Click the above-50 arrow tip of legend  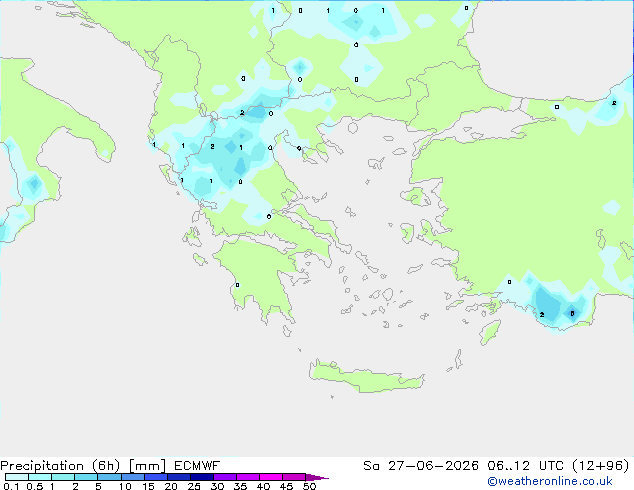(317, 477)
